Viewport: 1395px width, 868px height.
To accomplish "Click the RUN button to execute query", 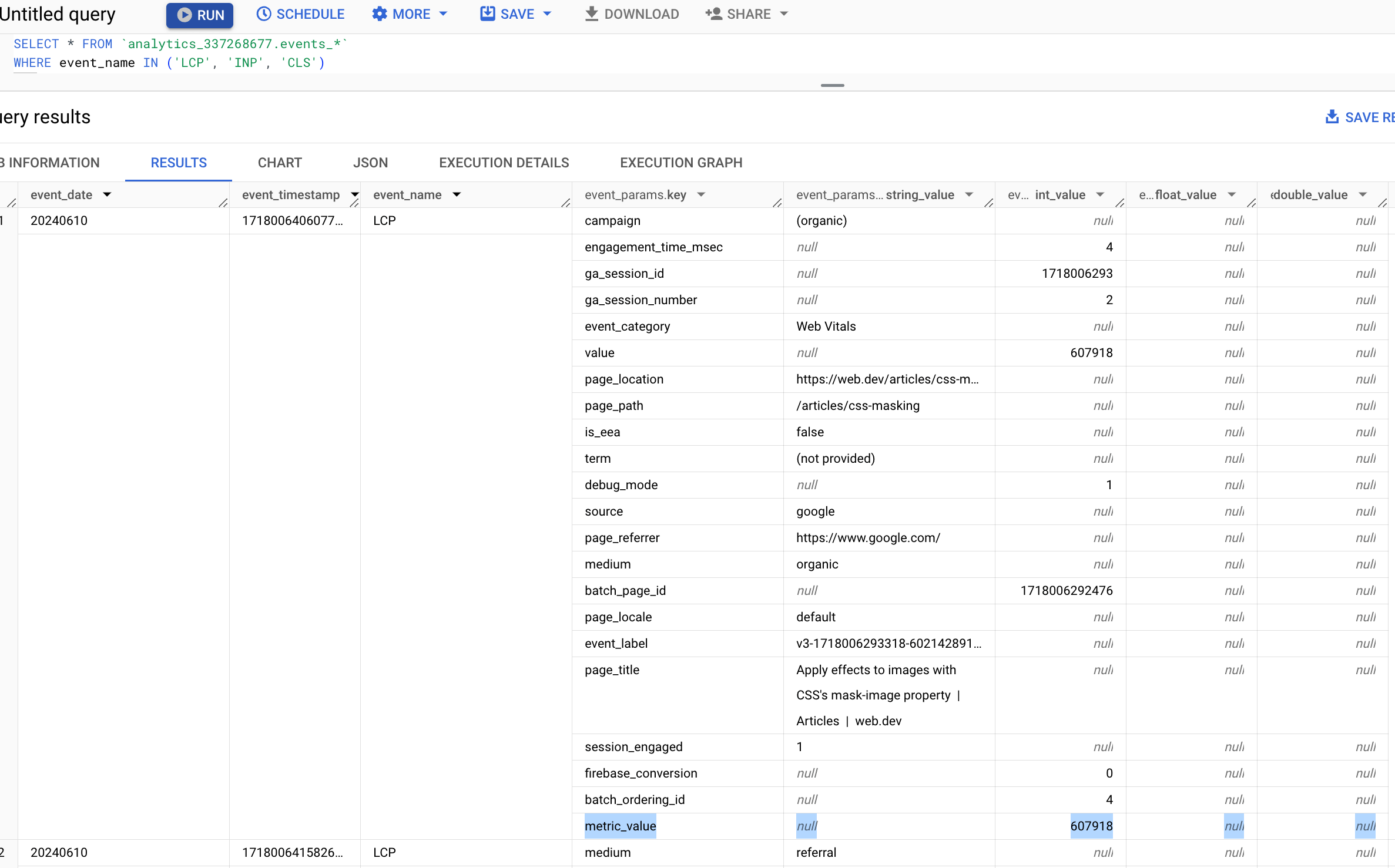I will tap(198, 14).
